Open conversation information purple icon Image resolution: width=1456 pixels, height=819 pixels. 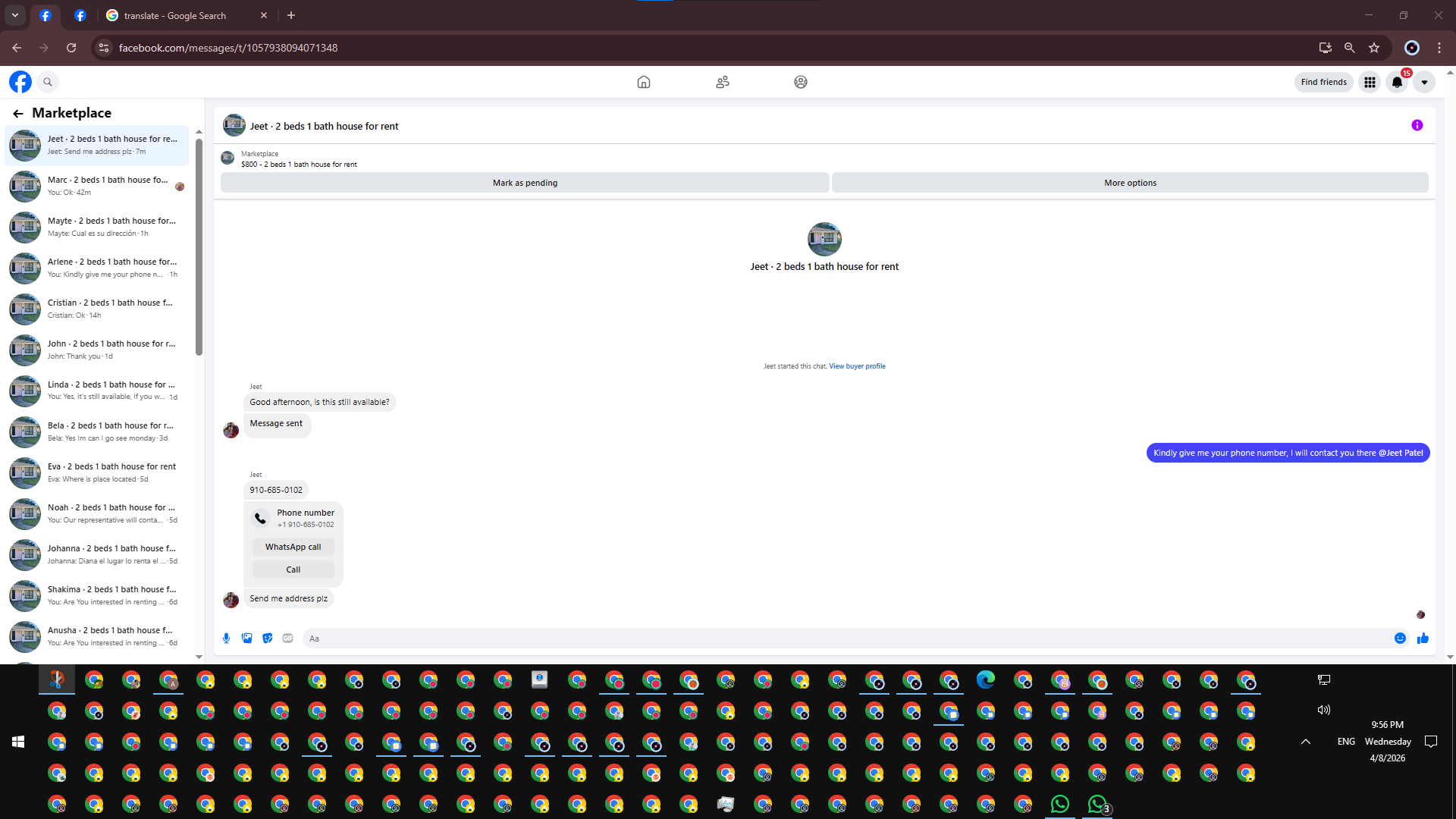1417,126
